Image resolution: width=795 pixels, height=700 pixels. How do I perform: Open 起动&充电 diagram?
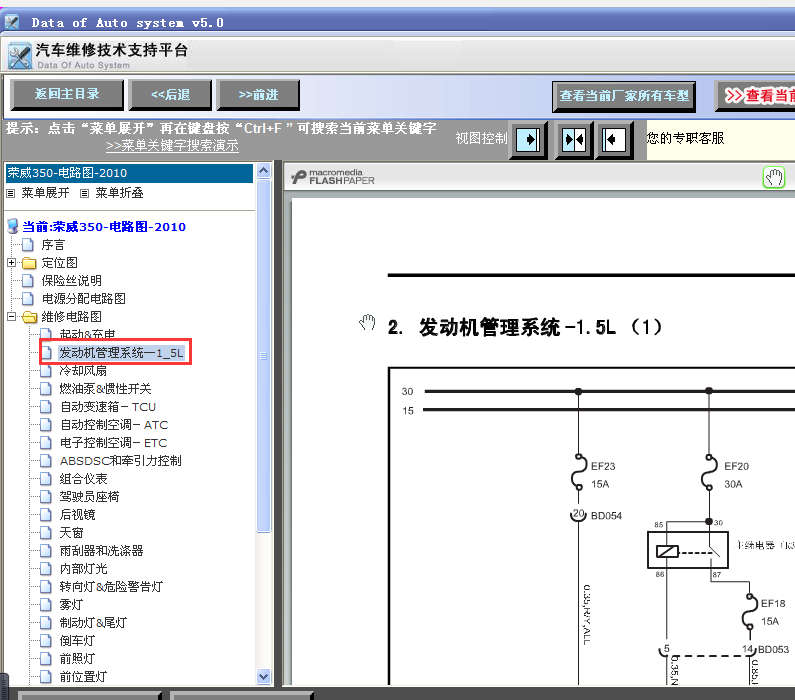(x=87, y=334)
